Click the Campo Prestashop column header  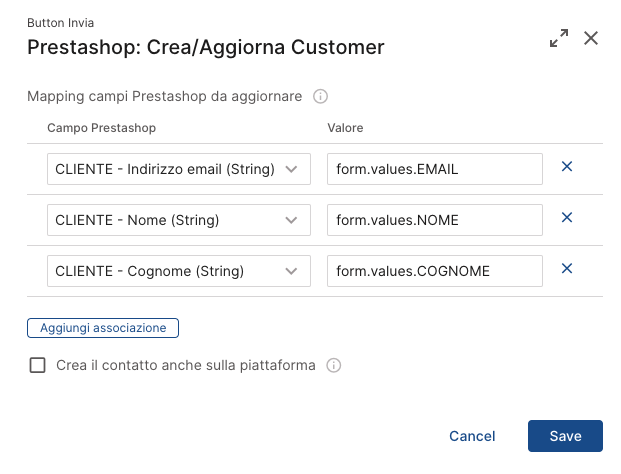click(101, 128)
